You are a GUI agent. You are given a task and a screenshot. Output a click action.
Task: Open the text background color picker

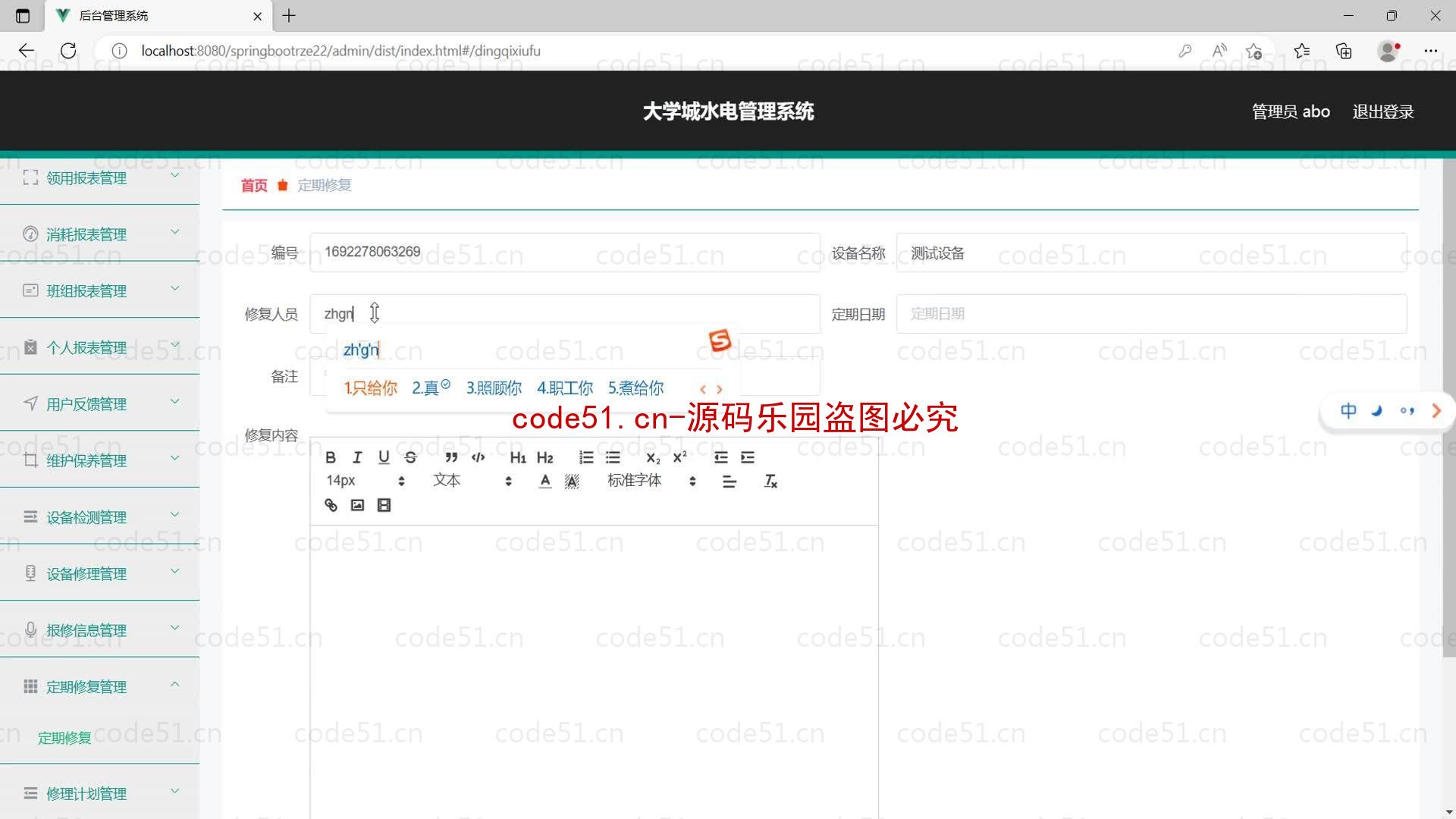click(572, 482)
